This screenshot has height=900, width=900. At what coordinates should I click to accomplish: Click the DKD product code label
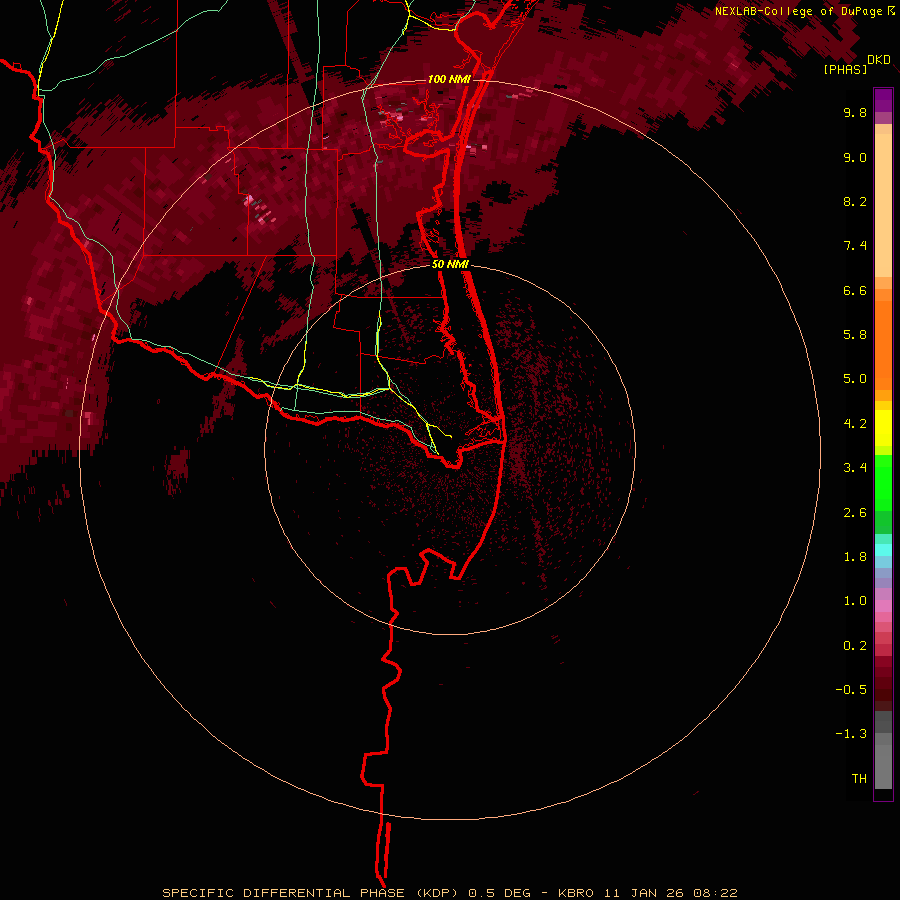coord(879,60)
